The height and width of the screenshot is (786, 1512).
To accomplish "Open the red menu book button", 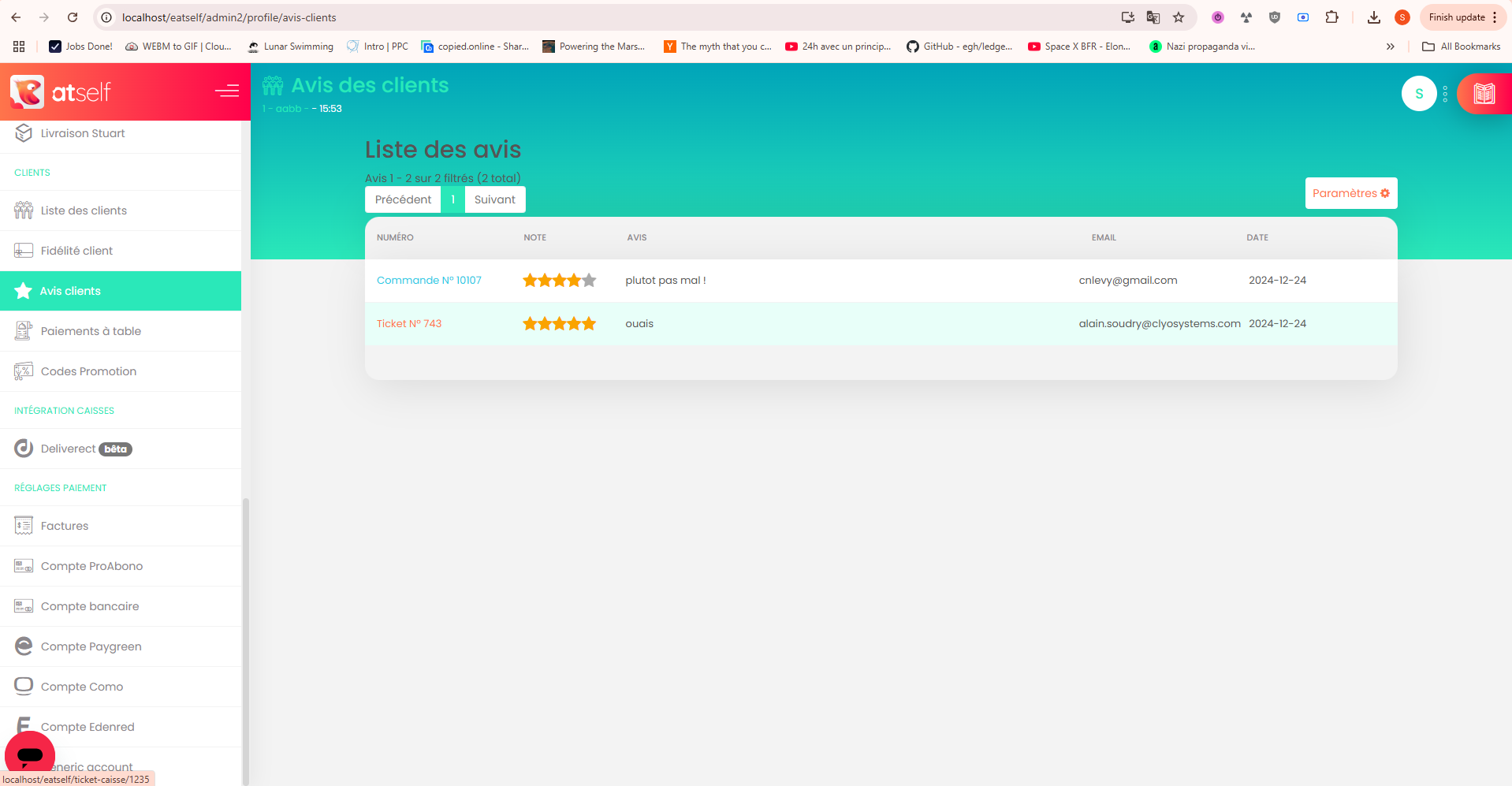I will (1484, 94).
